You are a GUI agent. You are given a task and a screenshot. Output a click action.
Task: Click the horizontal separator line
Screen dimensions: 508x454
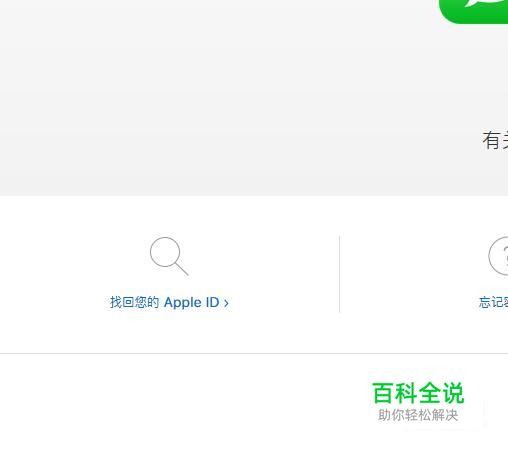(254, 353)
